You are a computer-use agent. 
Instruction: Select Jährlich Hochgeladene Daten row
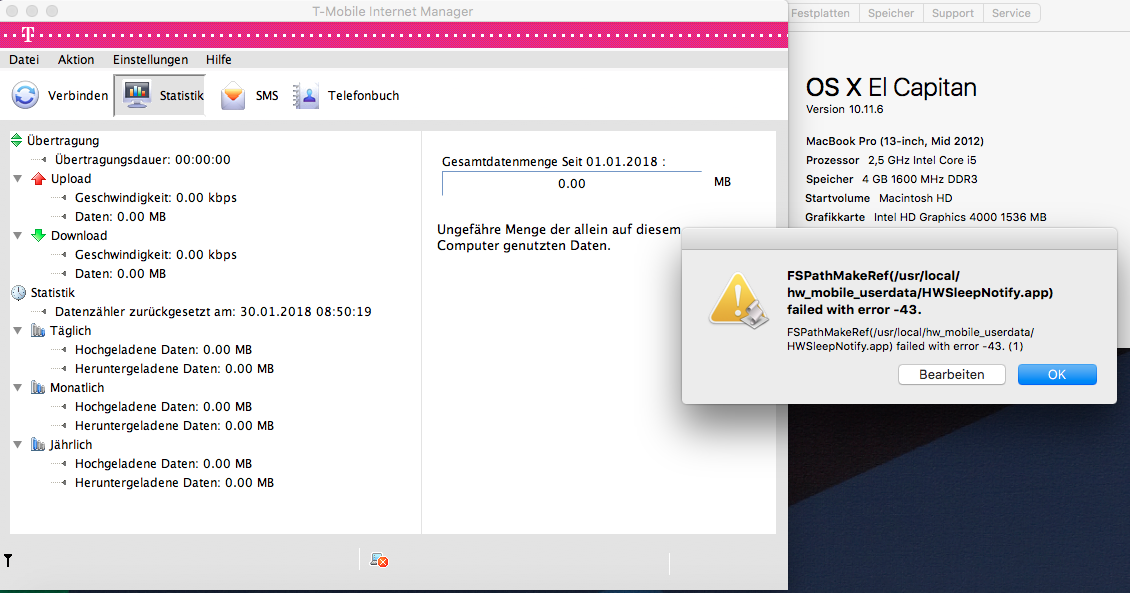pyautogui.click(x=164, y=463)
